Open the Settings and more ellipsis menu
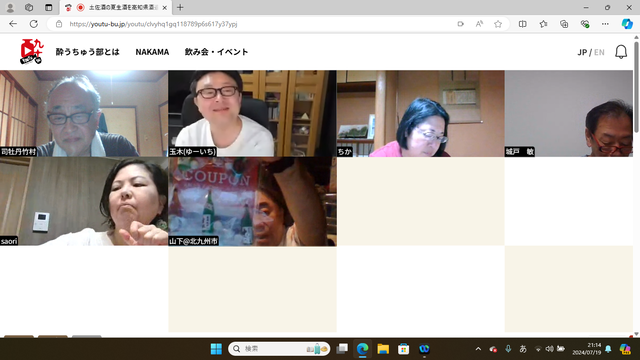The width and height of the screenshot is (640, 360). 605,24
